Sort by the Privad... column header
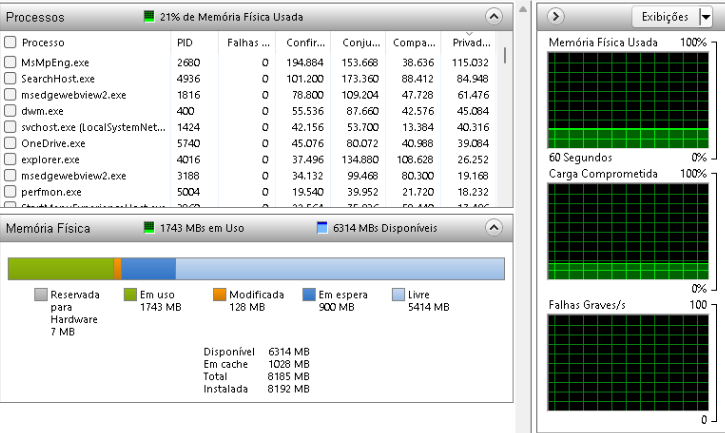Viewport: 725px width, 433px height. click(x=469, y=43)
